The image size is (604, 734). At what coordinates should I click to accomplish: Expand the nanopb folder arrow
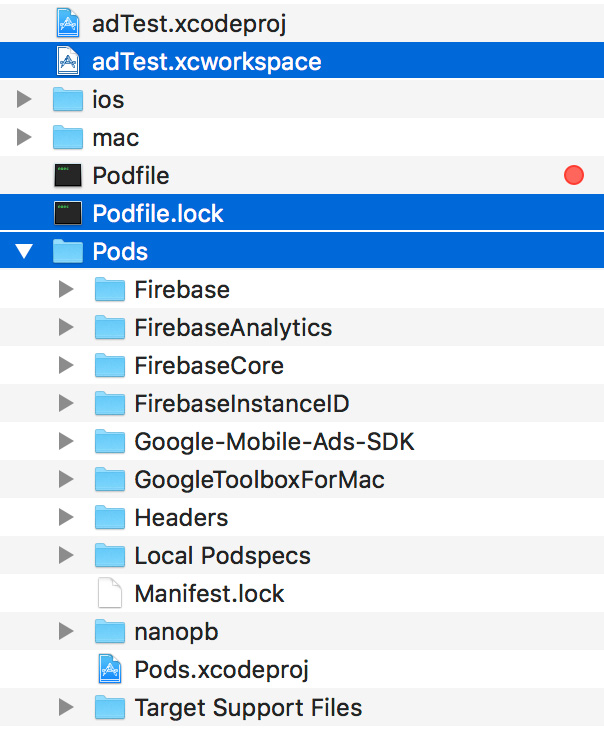click(66, 631)
